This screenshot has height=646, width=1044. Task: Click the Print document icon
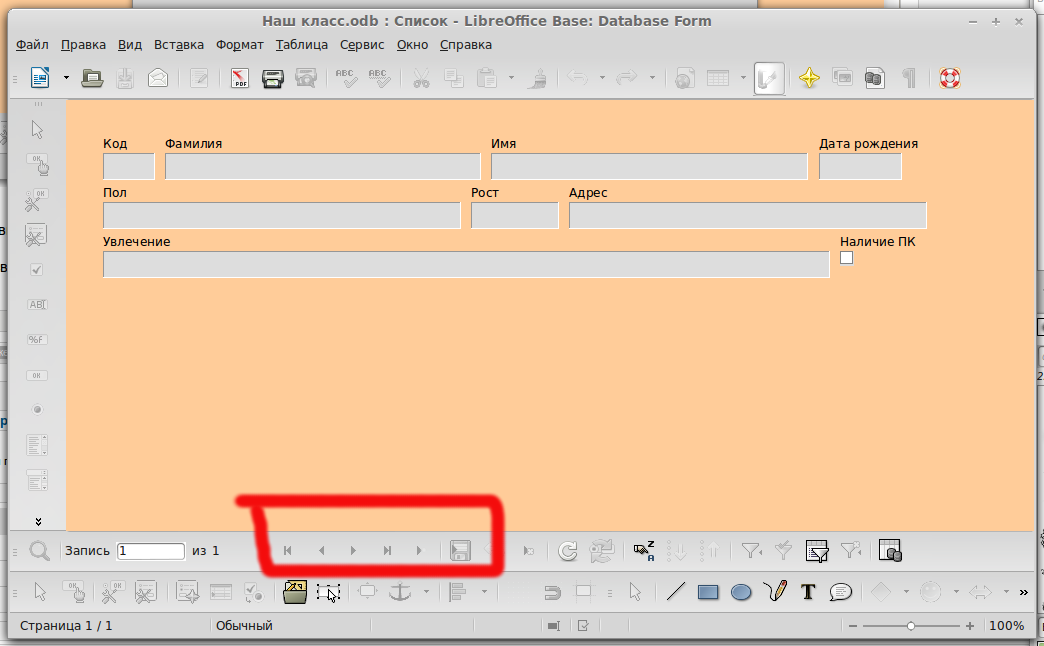click(273, 78)
